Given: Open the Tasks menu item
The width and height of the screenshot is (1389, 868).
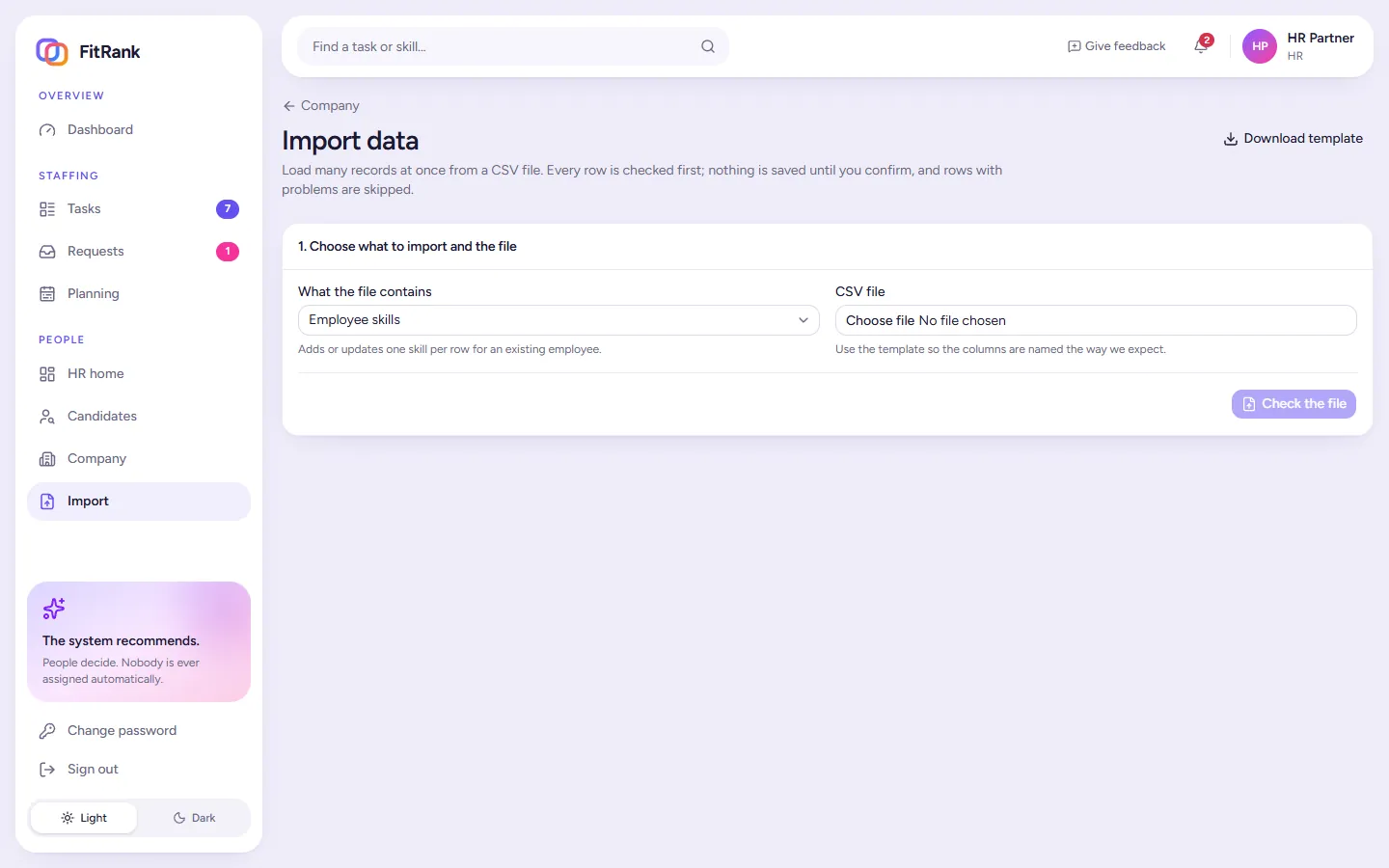Looking at the screenshot, I should (x=139, y=209).
